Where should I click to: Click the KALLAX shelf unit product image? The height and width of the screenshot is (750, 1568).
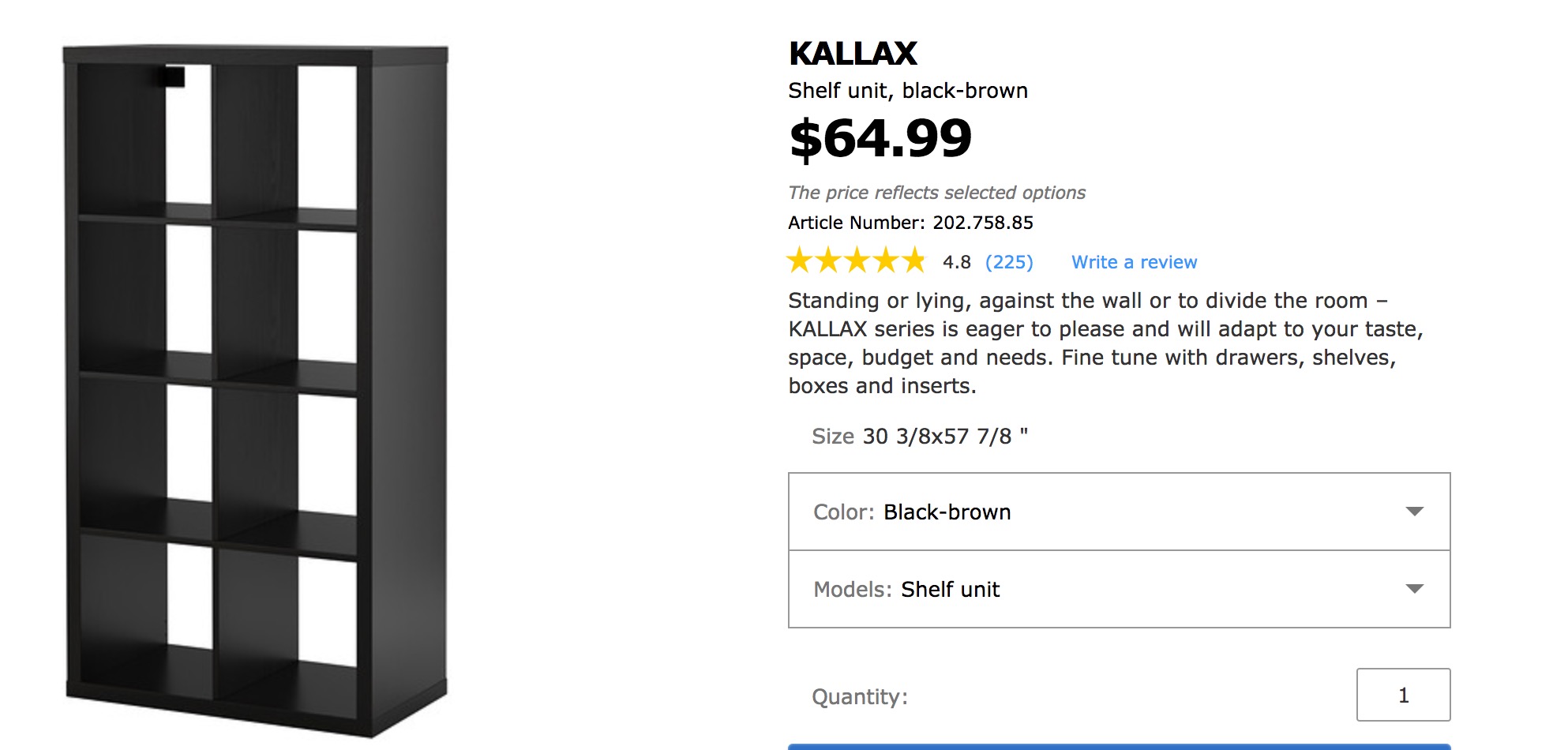pos(256,391)
